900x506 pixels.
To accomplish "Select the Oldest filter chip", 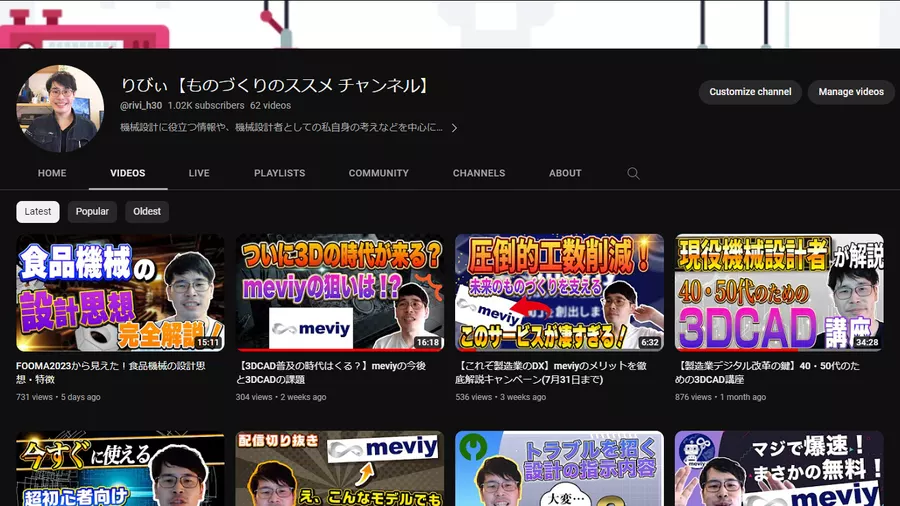I will (x=147, y=212).
